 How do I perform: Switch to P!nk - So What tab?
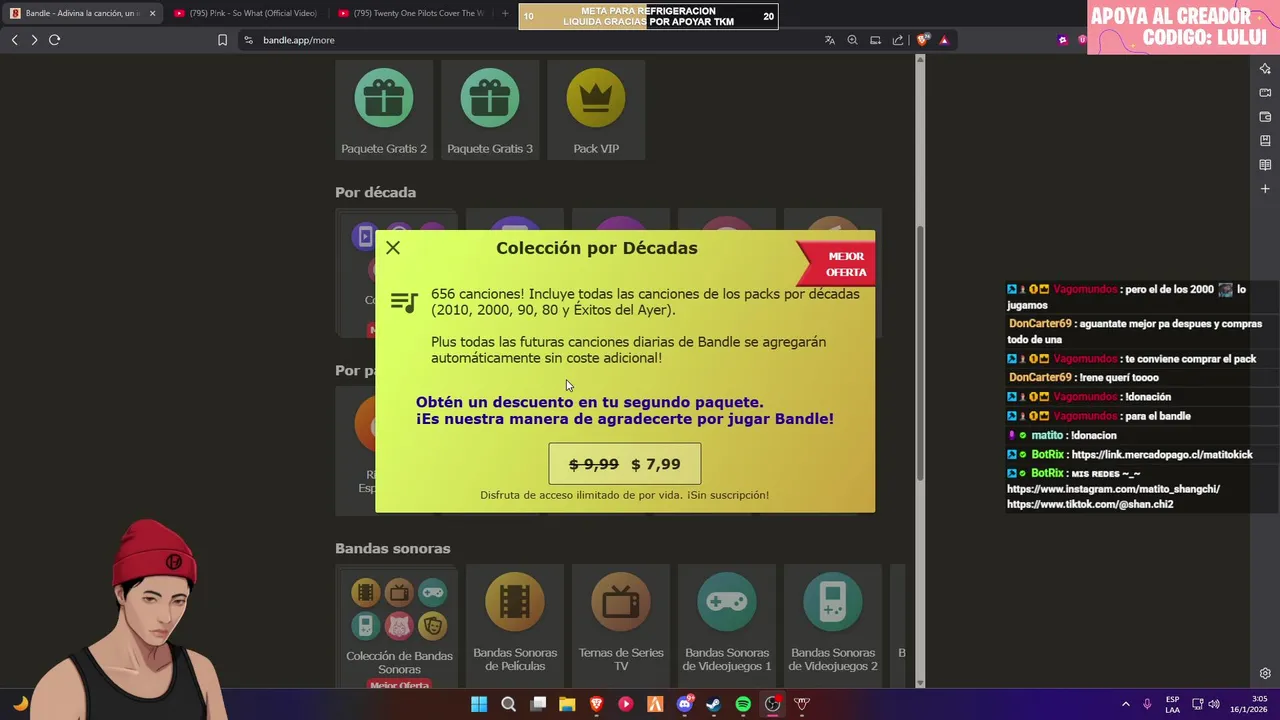coord(245,13)
